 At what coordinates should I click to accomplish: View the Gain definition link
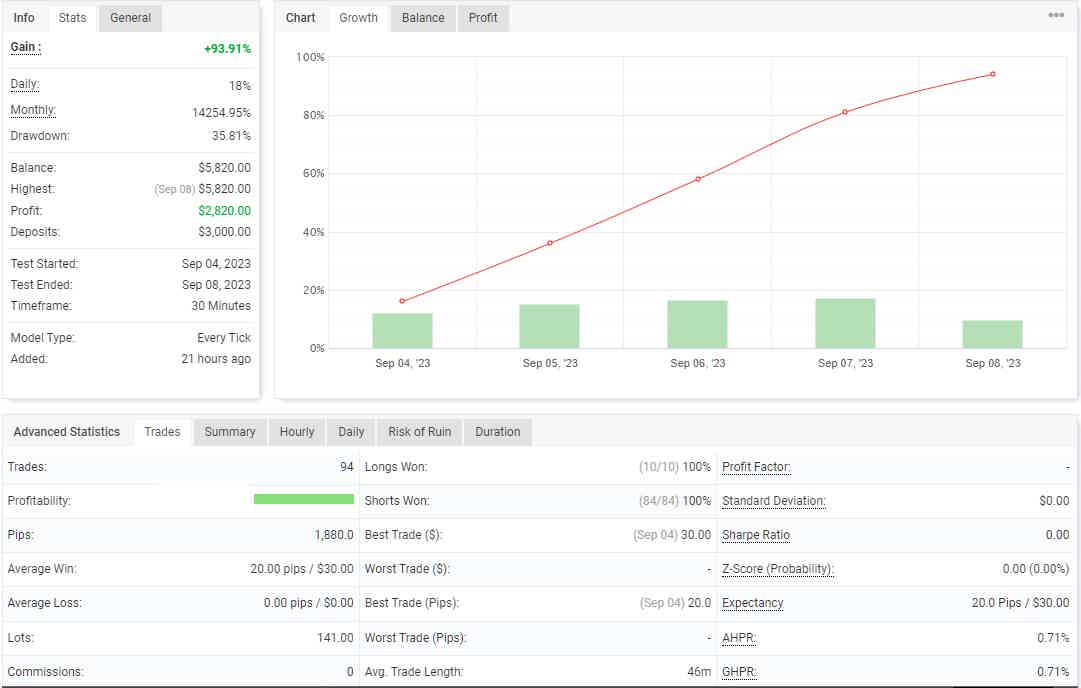click(x=24, y=47)
